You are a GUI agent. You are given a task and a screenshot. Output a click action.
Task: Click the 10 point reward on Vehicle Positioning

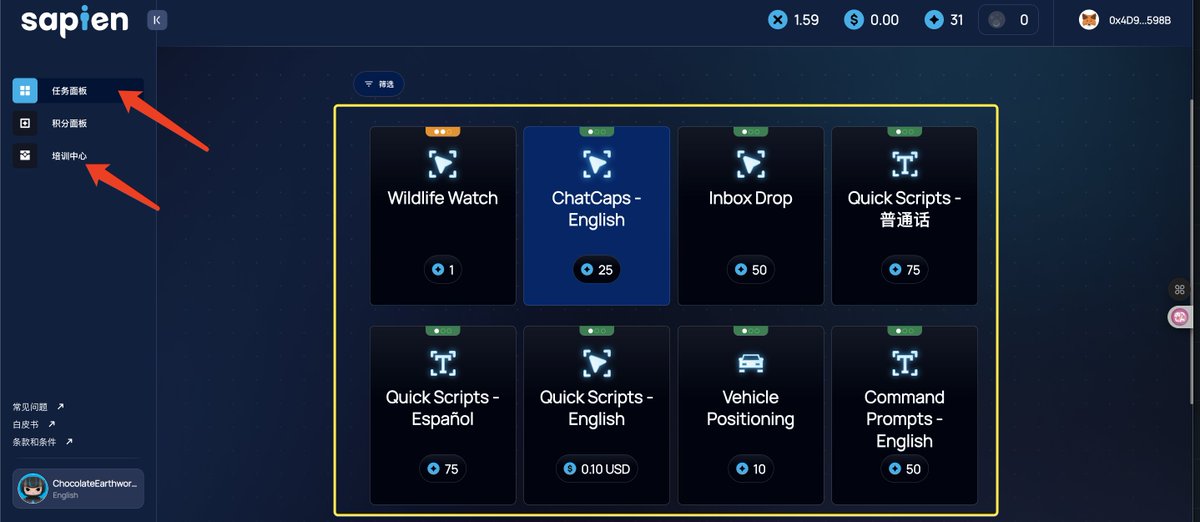750,469
